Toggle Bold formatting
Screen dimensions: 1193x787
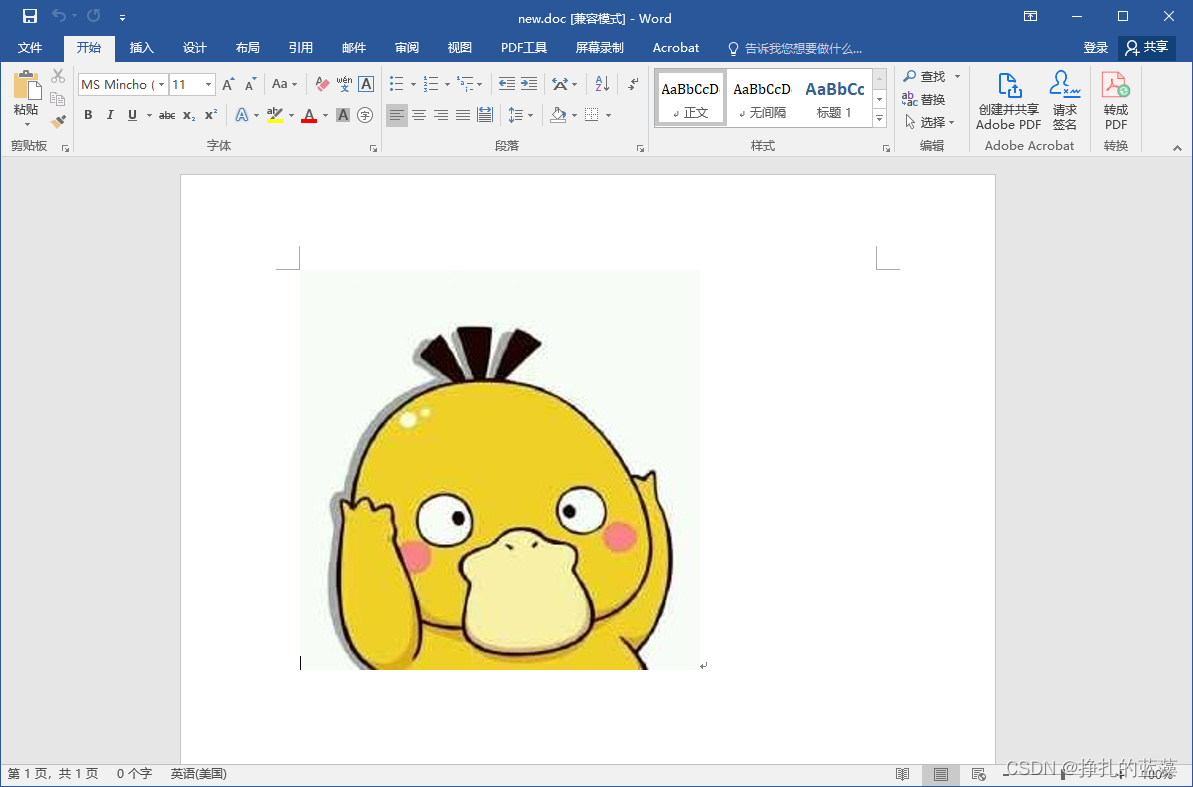point(88,115)
